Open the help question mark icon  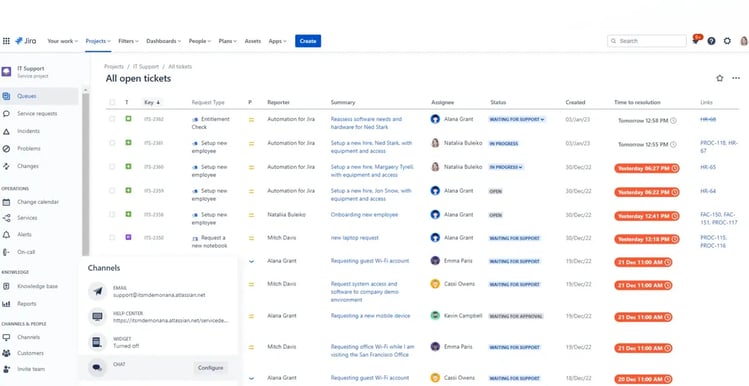(x=711, y=41)
